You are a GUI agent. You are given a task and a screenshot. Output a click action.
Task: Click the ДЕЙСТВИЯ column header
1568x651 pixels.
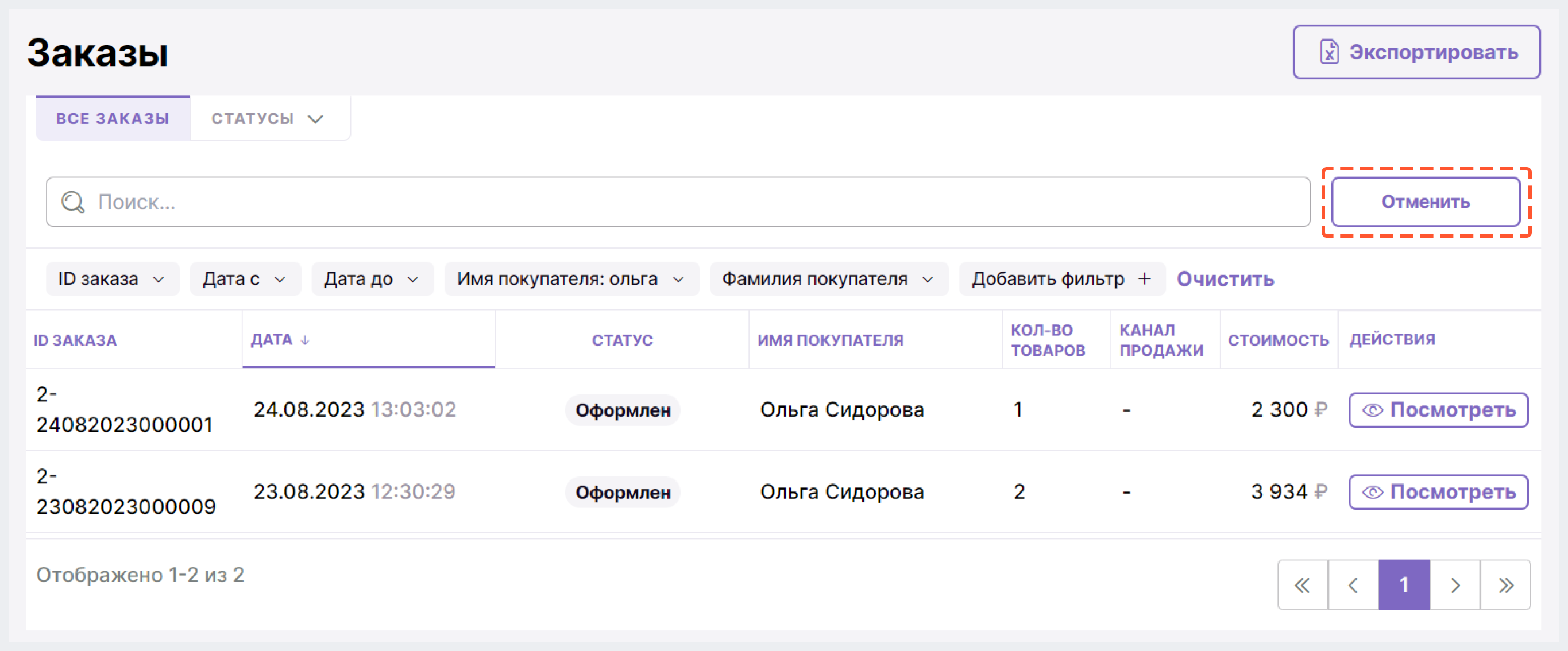click(x=1392, y=339)
